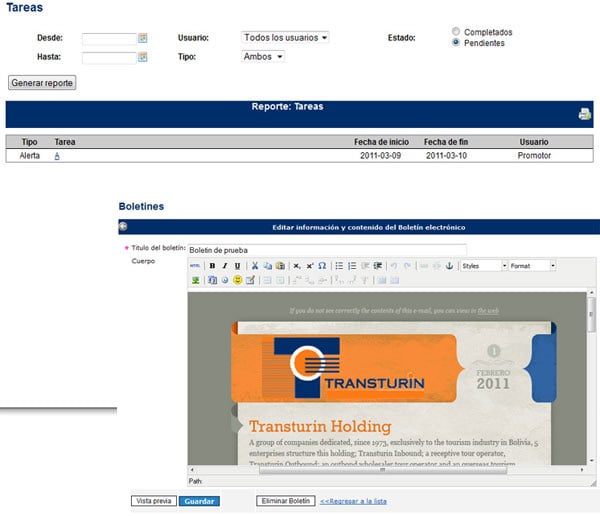The height and width of the screenshot is (516, 600).
Task: Toggle underline formatting in editor
Action: point(237,266)
